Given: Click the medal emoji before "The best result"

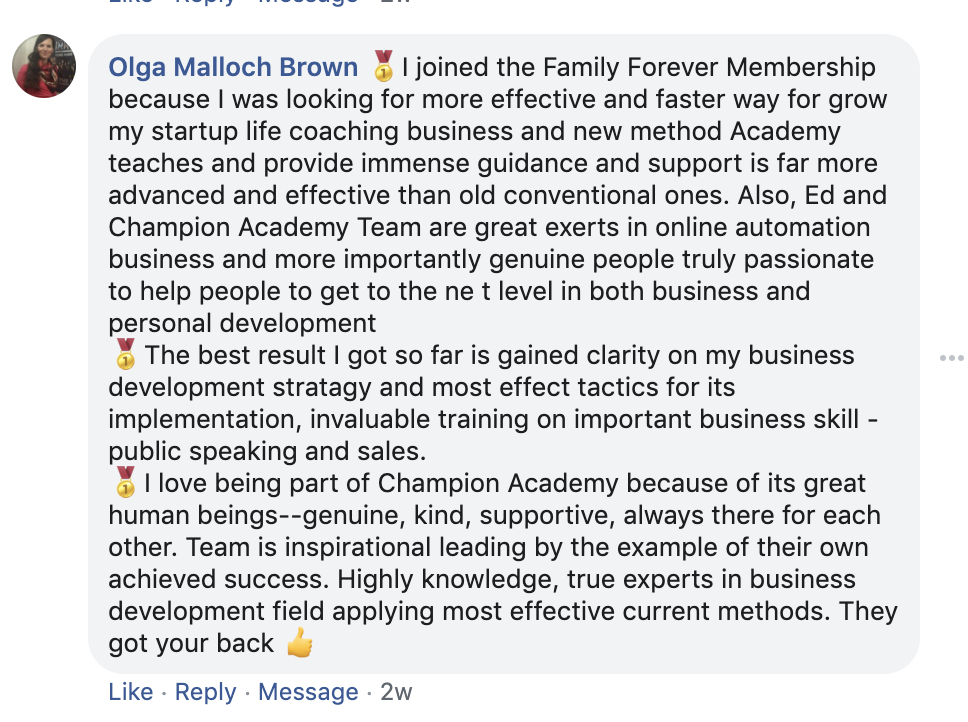Looking at the screenshot, I should pos(125,354).
